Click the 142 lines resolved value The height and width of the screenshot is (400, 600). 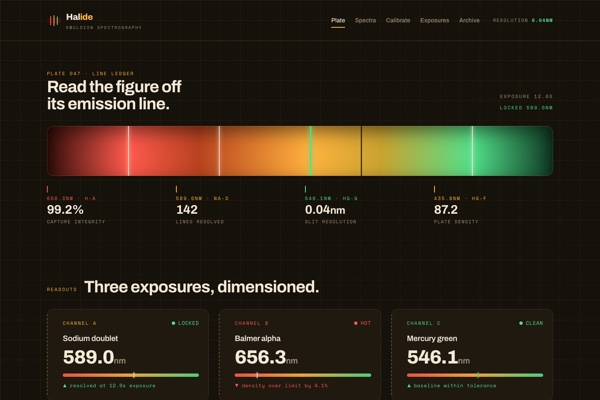click(187, 210)
